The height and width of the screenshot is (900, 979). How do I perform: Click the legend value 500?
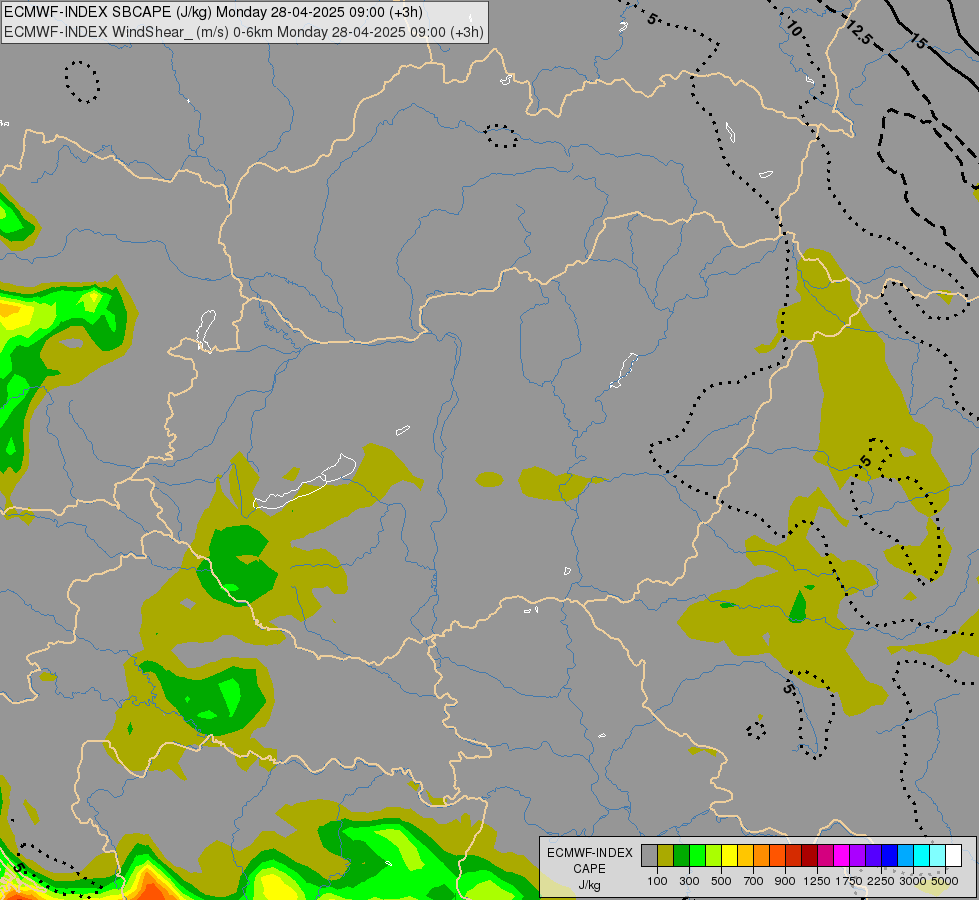point(721,881)
